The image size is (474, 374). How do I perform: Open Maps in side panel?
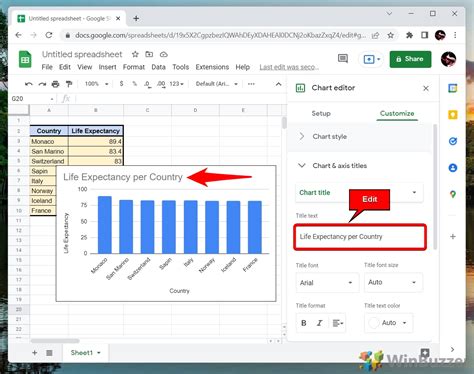pyautogui.click(x=453, y=194)
